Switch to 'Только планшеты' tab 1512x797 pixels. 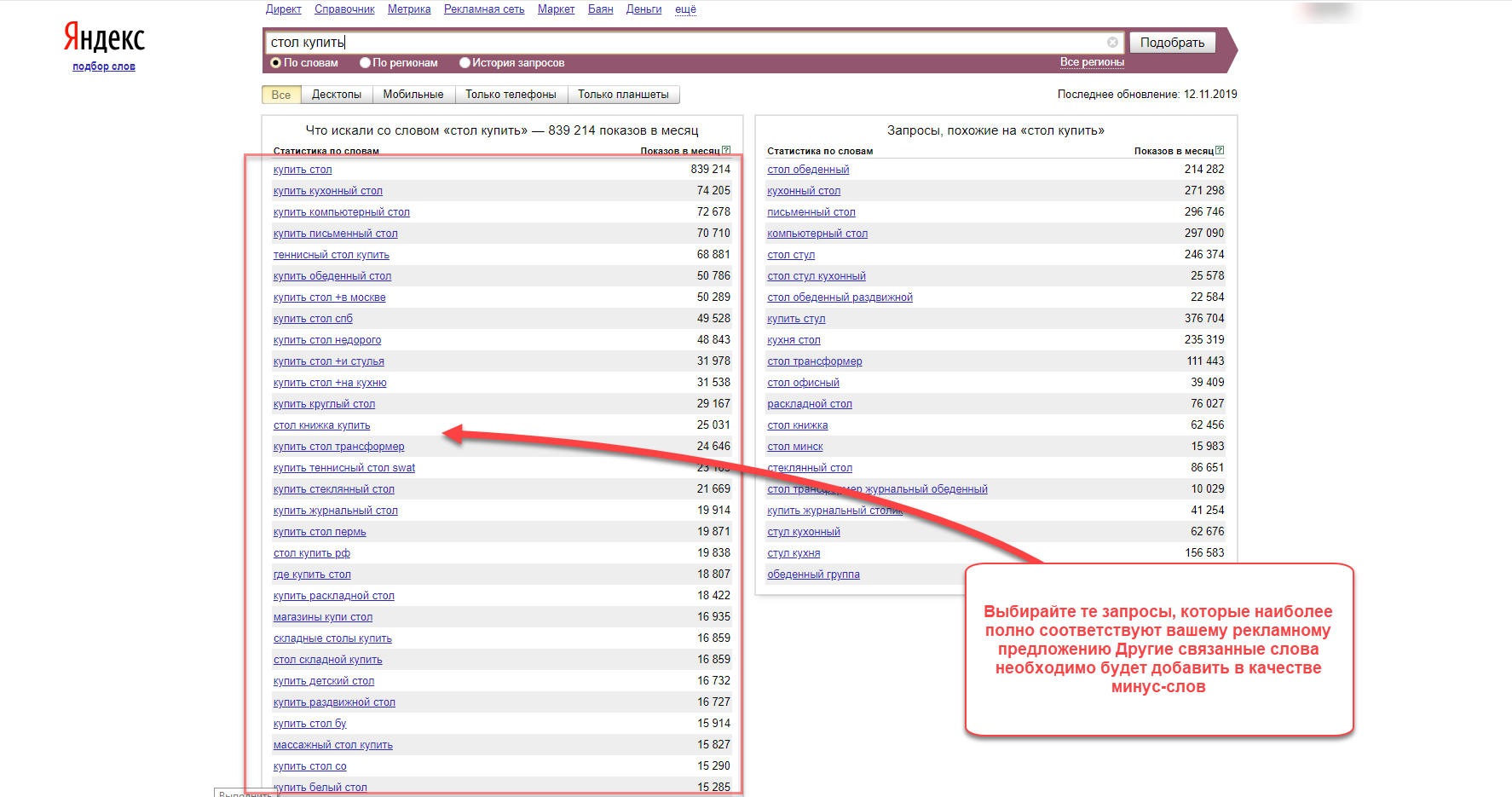tap(623, 95)
